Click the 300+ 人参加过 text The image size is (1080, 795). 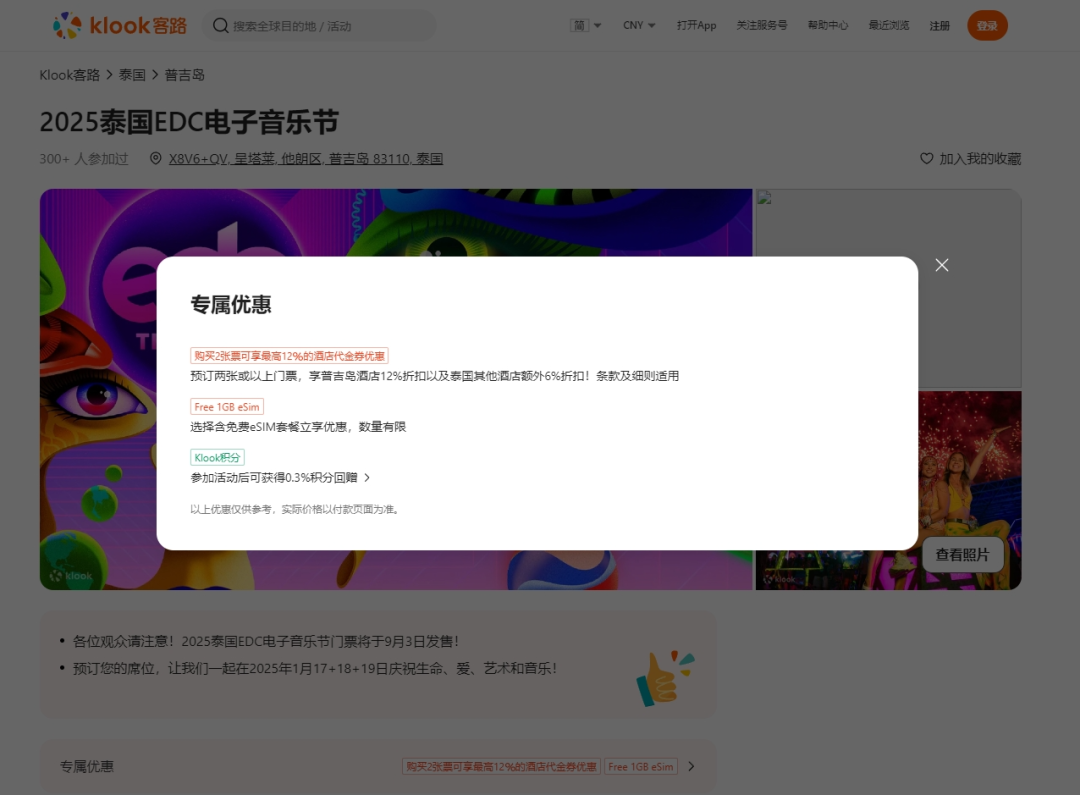click(x=84, y=158)
